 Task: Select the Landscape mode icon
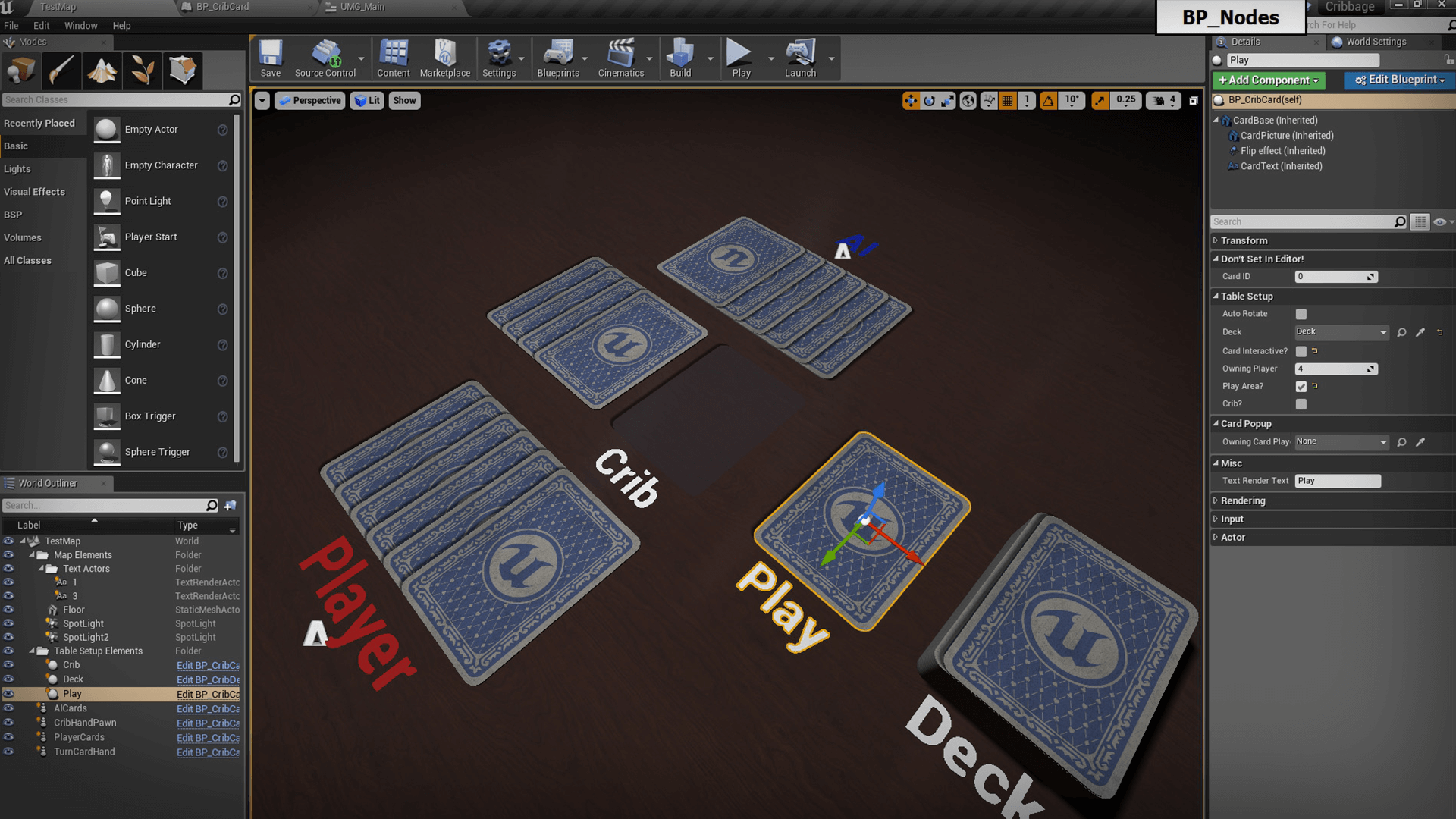tap(102, 71)
